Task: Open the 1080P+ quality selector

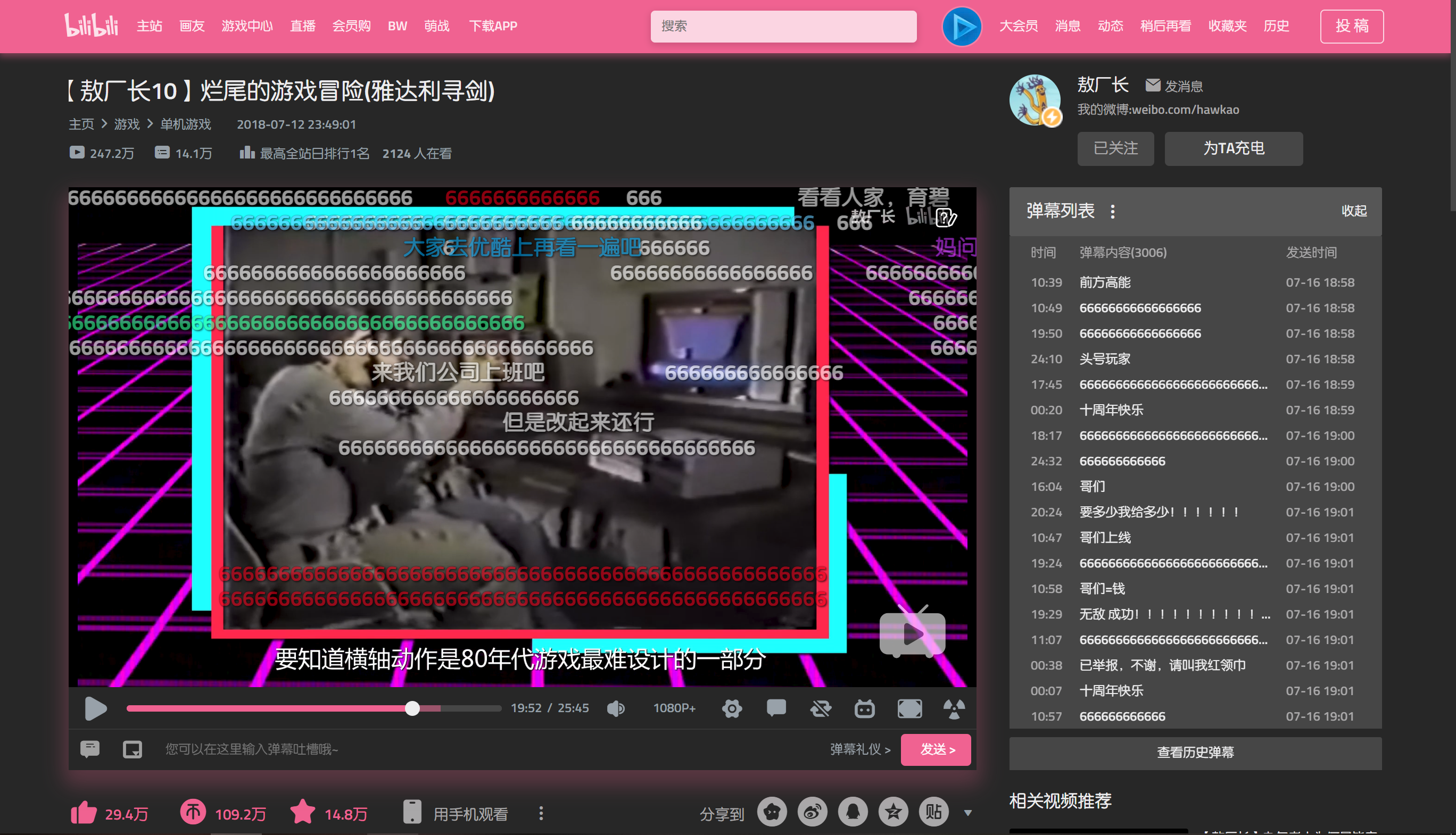Action: 674,708
